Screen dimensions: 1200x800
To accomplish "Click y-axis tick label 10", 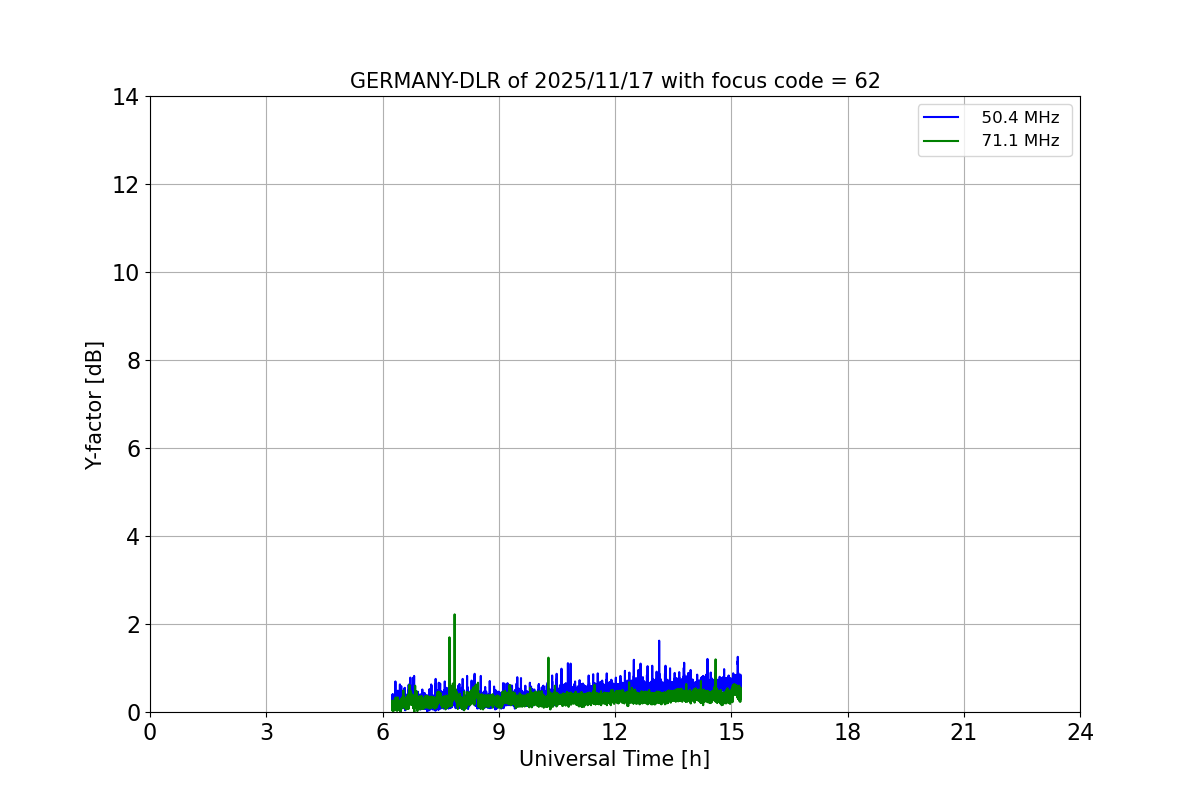I will (126, 273).
